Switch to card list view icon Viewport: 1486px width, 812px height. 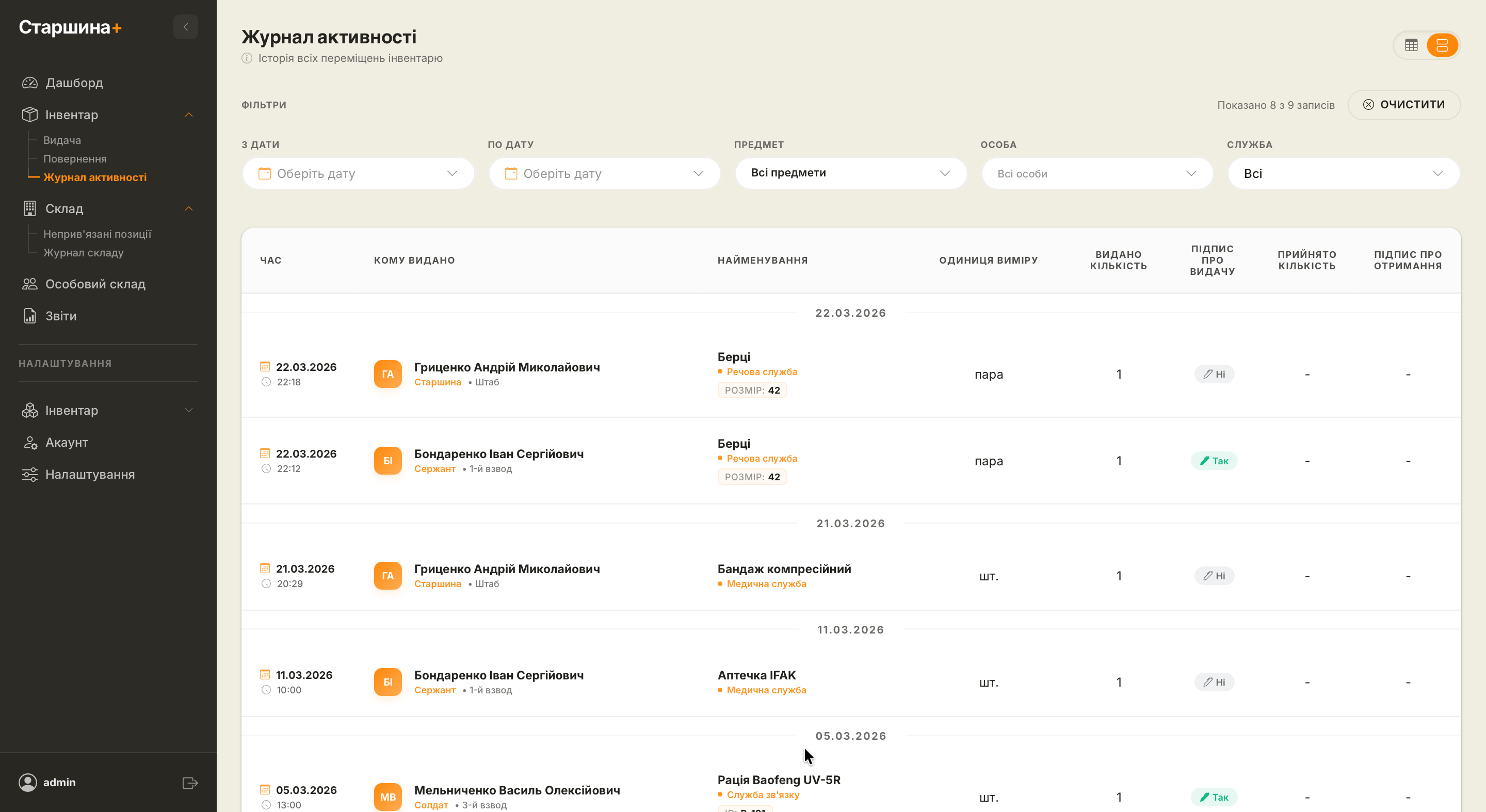tap(1442, 45)
